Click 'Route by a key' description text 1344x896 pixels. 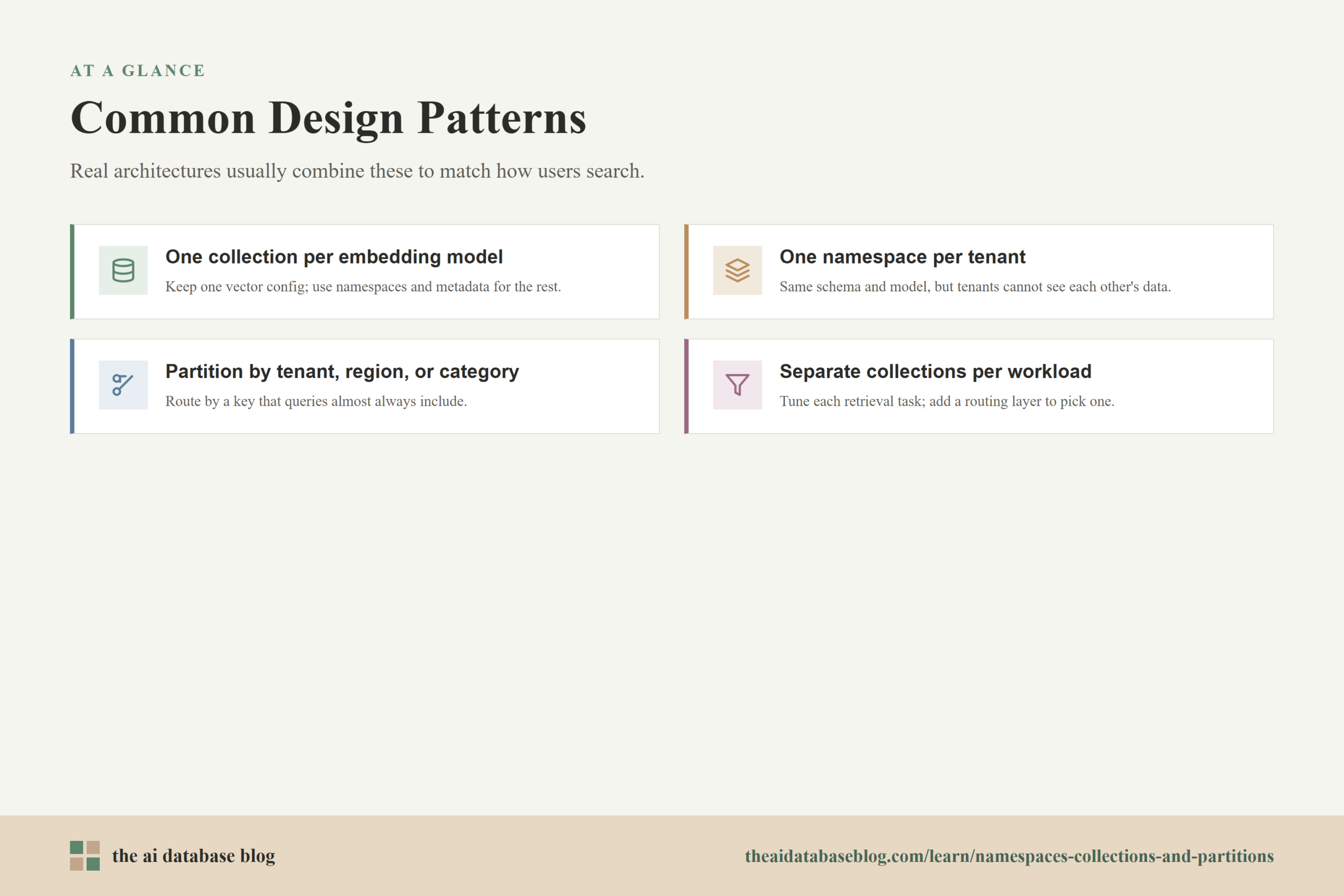[316, 401]
